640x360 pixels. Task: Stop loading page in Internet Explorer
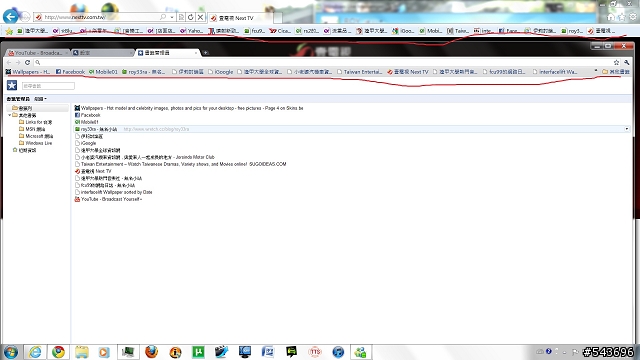pos(200,17)
